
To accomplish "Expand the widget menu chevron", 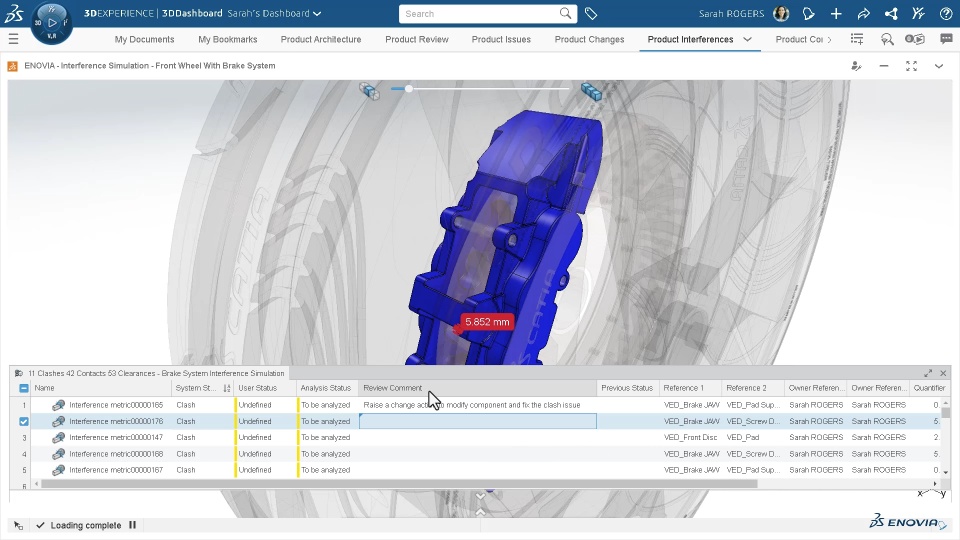I will coord(939,66).
